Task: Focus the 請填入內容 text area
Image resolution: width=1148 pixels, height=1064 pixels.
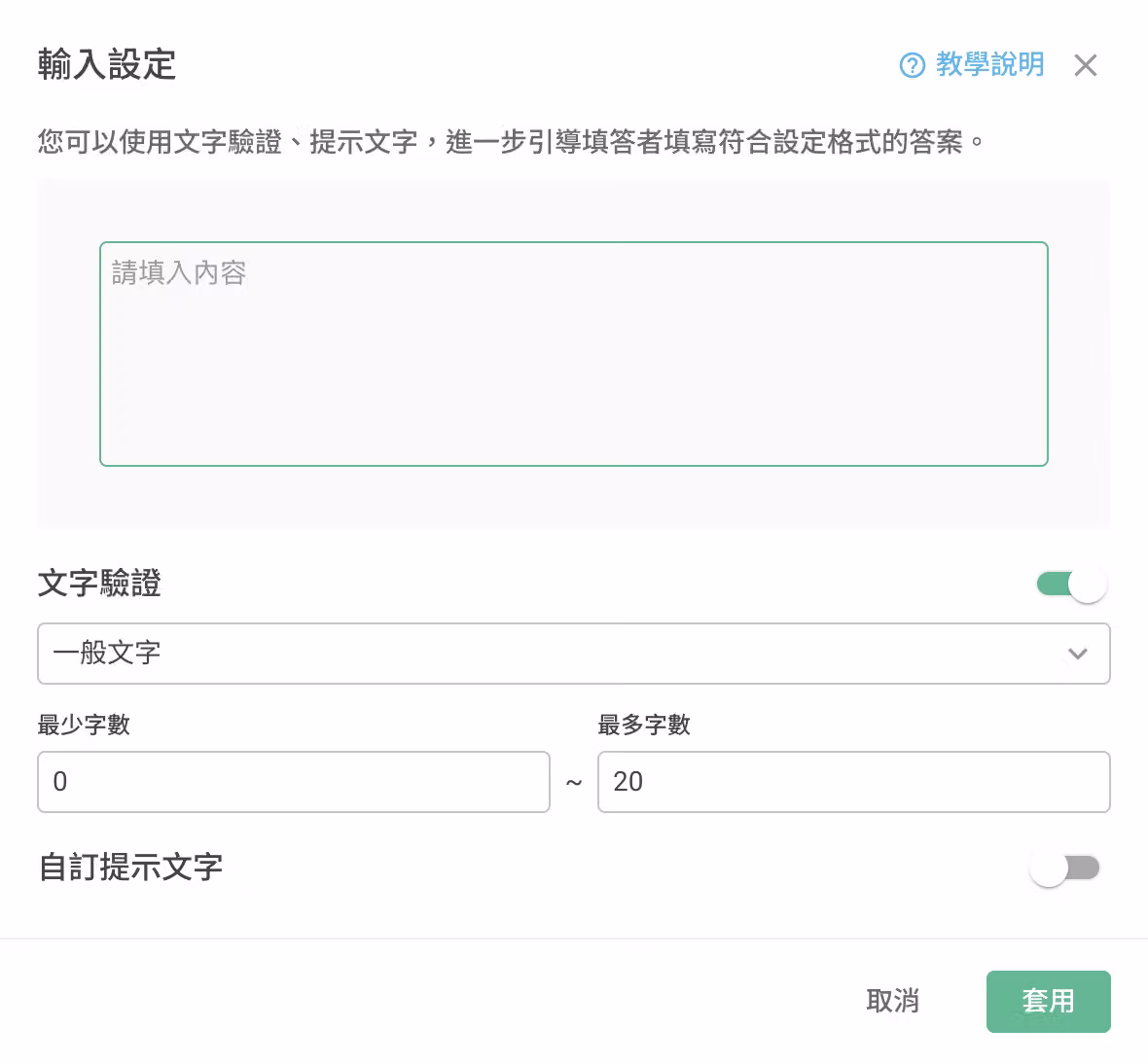Action: click(574, 353)
